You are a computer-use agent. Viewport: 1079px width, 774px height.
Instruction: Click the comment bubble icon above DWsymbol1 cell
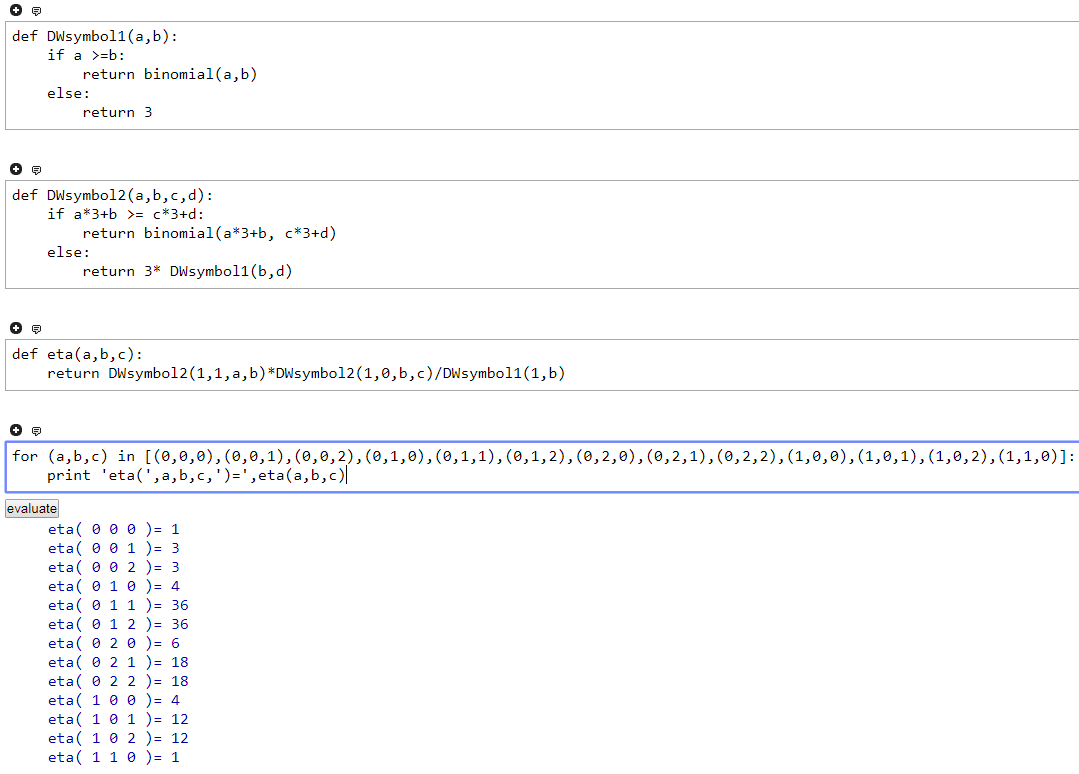[x=36, y=11]
